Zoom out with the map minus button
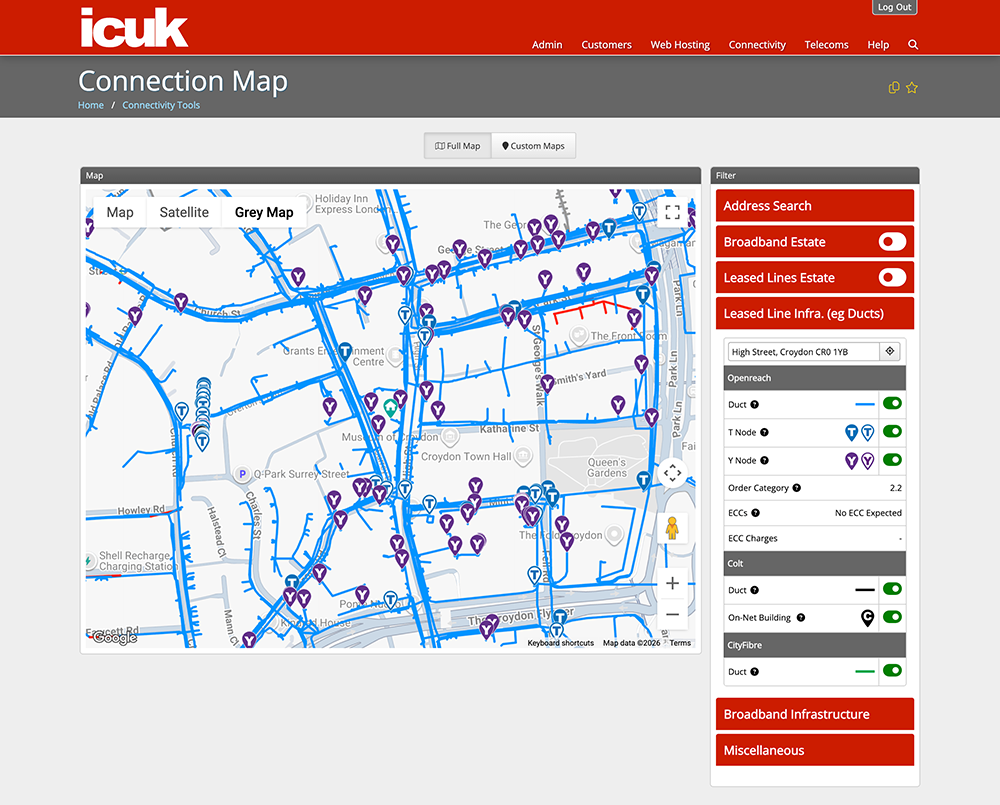The width and height of the screenshot is (1000, 805). click(x=672, y=614)
